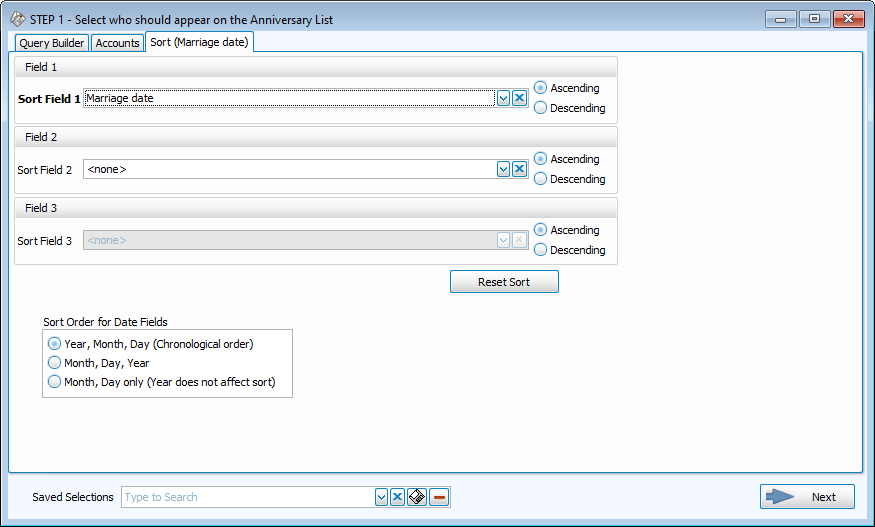Open the Sort Field 1 dropdown
This screenshot has height=527, width=875.
(x=503, y=98)
